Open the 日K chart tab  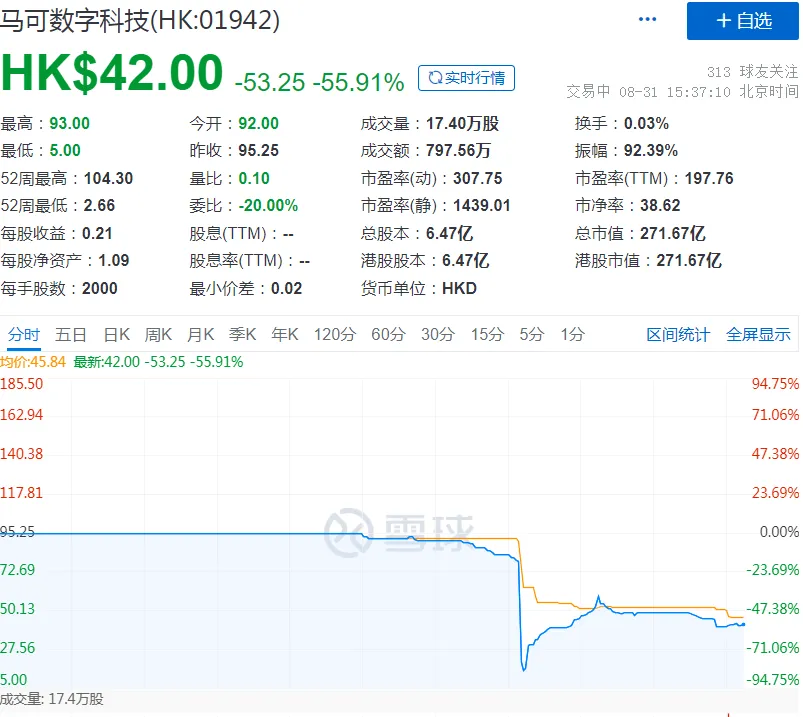(x=117, y=335)
